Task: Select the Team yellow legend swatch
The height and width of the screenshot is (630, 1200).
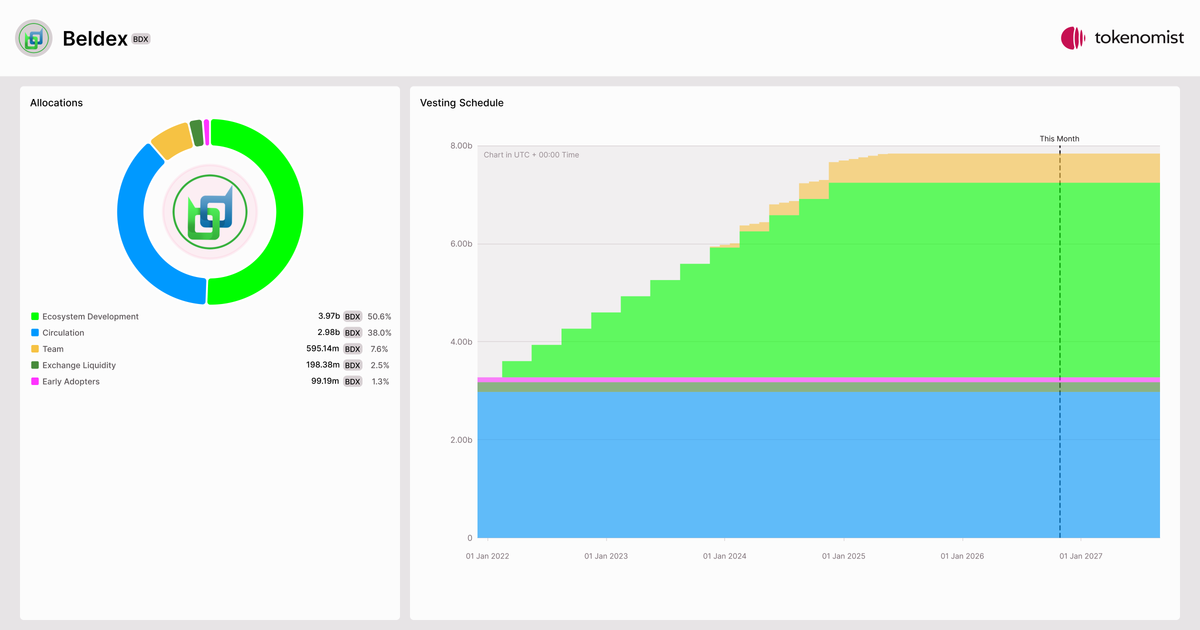Action: (35, 349)
